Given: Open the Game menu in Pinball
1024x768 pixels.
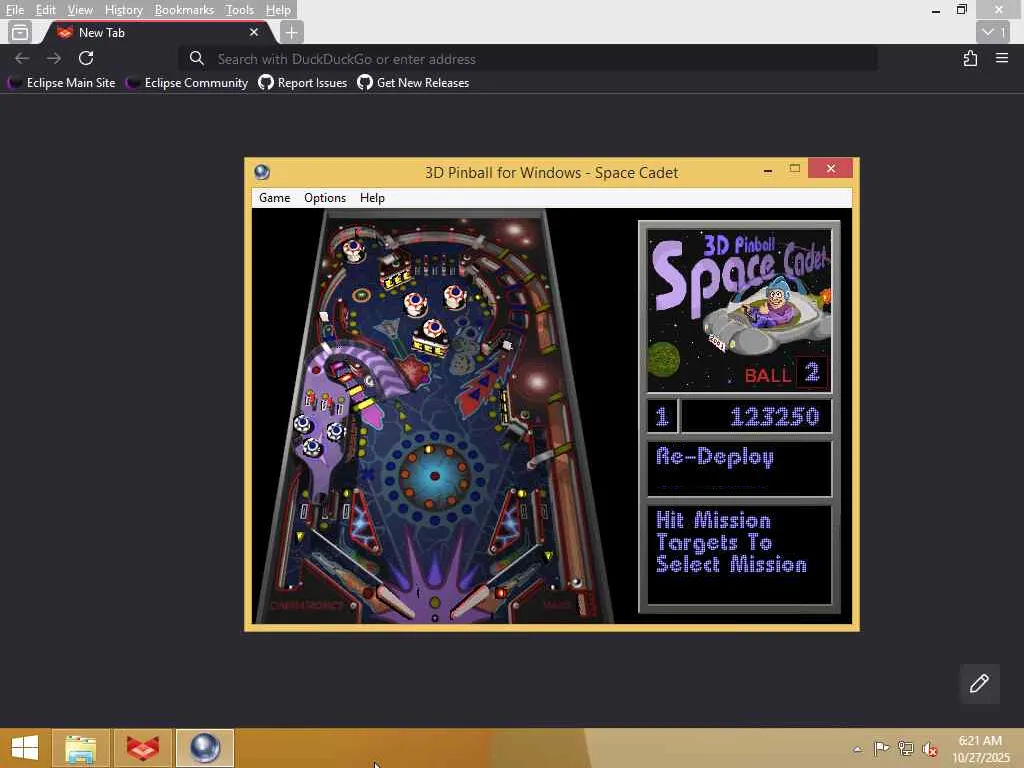Looking at the screenshot, I should 274,198.
